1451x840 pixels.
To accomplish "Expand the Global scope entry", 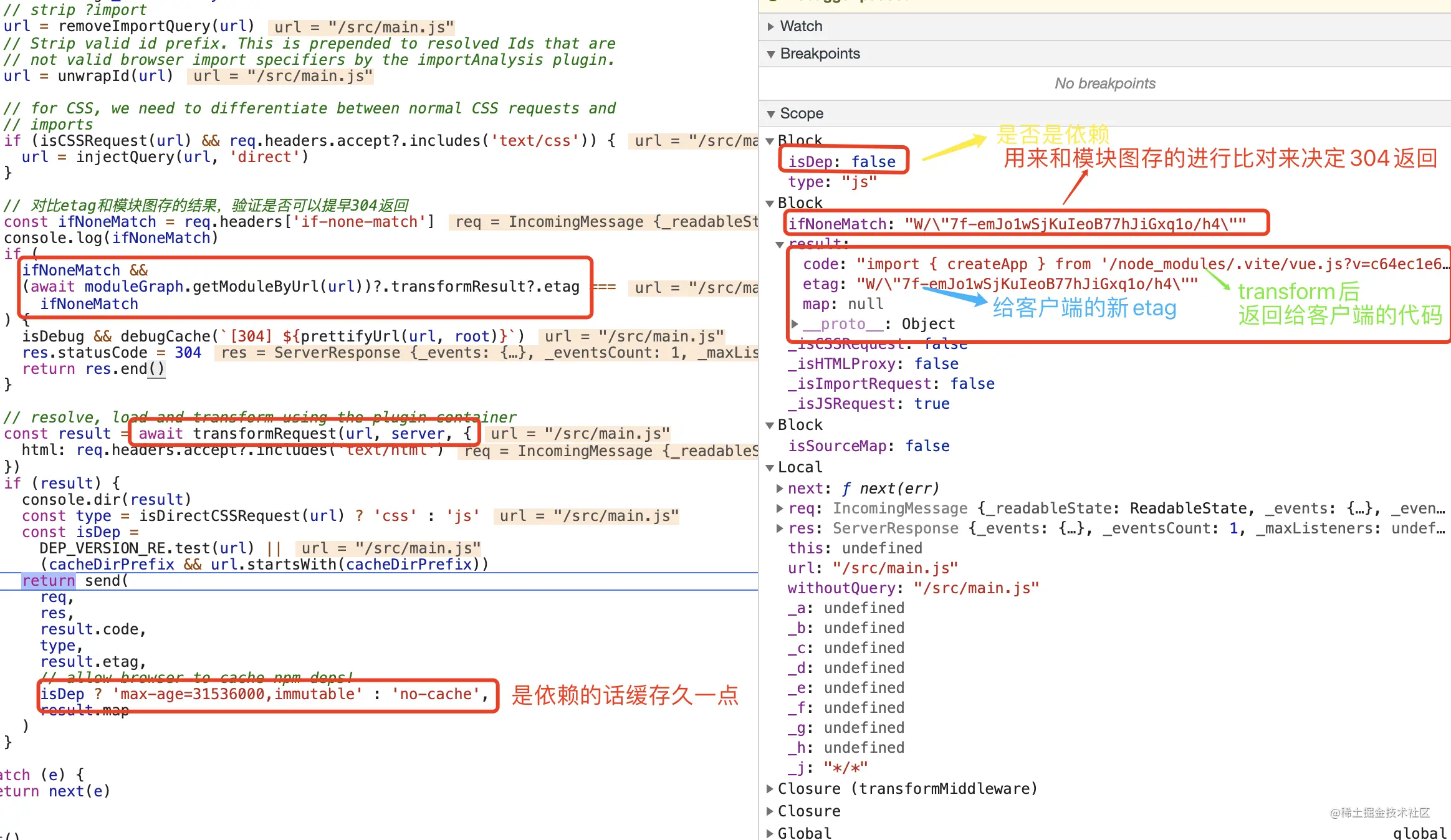I will (770, 832).
